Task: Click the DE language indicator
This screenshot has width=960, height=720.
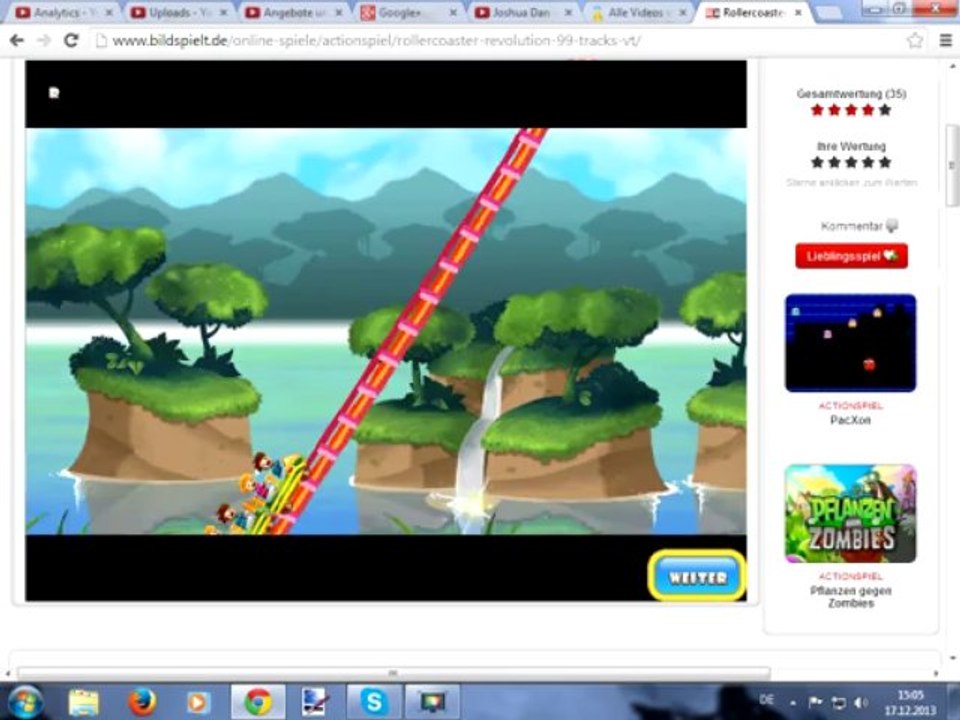Action: click(767, 699)
